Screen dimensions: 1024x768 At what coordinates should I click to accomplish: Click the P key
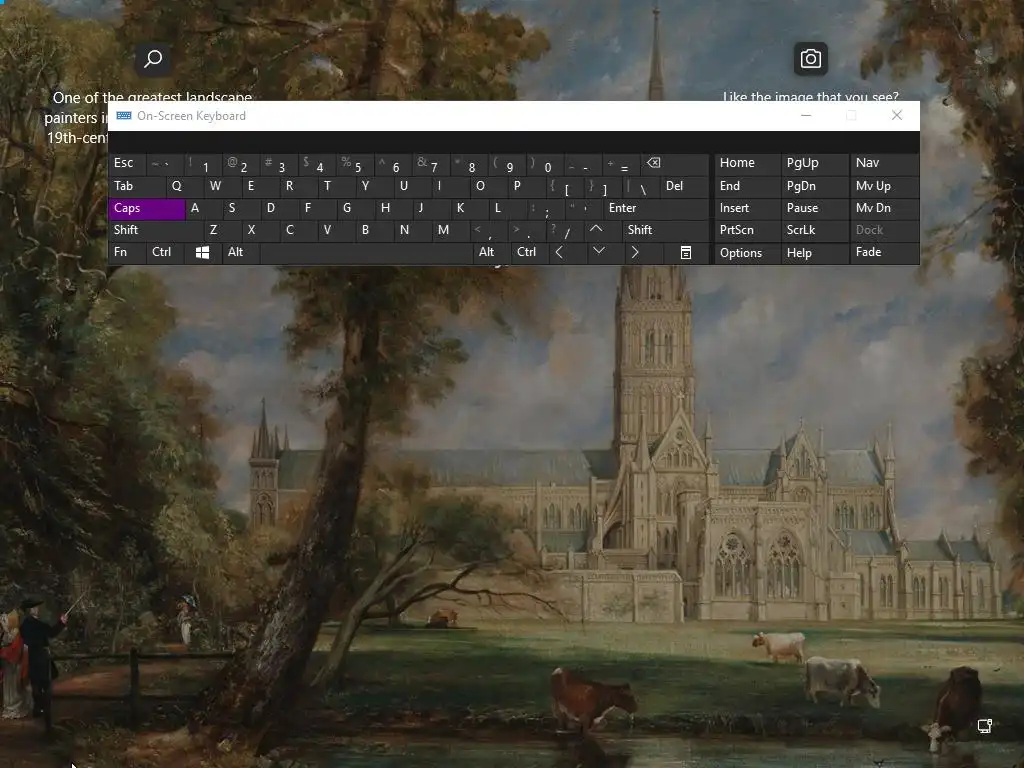coord(526,186)
